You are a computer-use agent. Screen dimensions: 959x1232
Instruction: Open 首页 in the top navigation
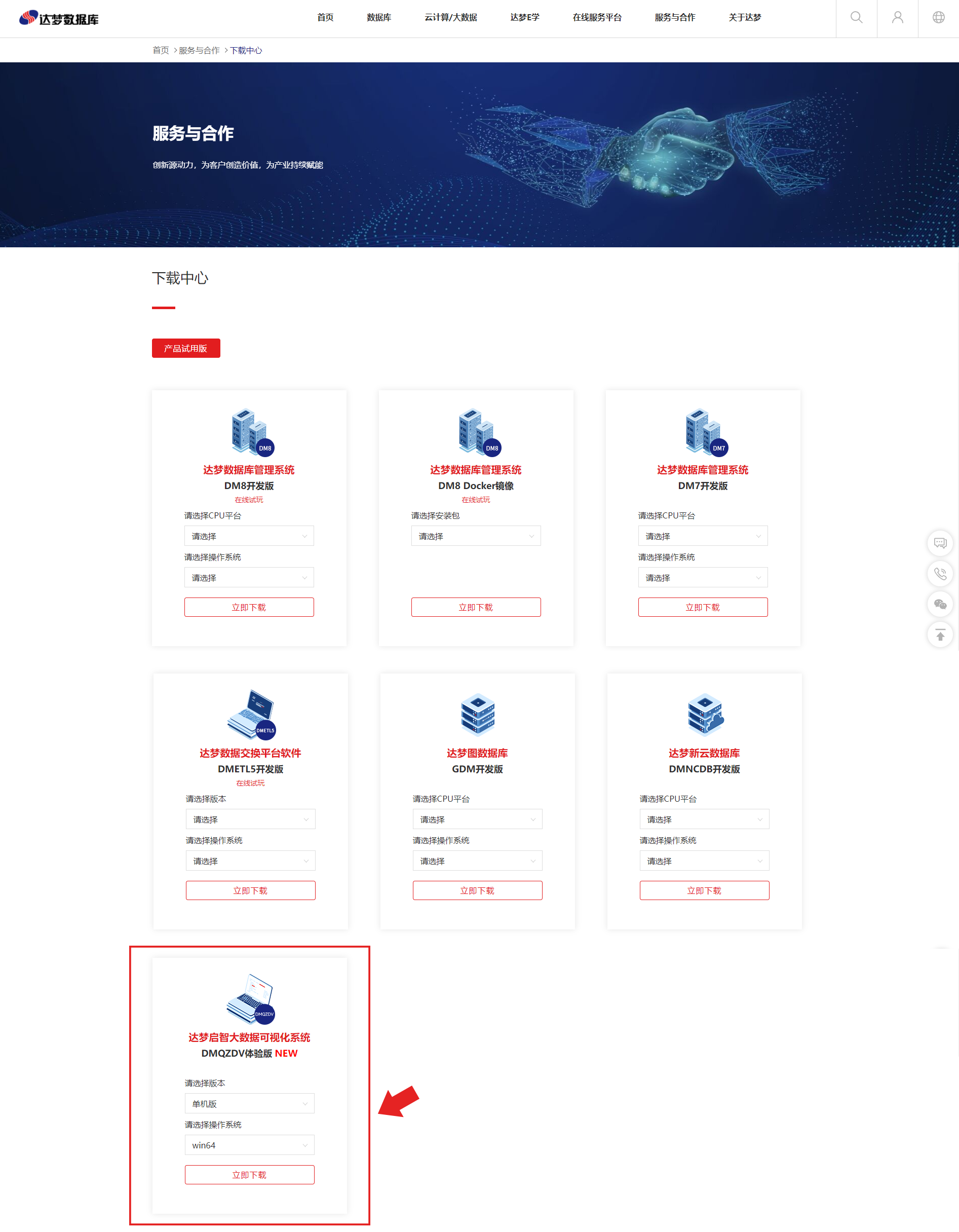pyautogui.click(x=325, y=18)
